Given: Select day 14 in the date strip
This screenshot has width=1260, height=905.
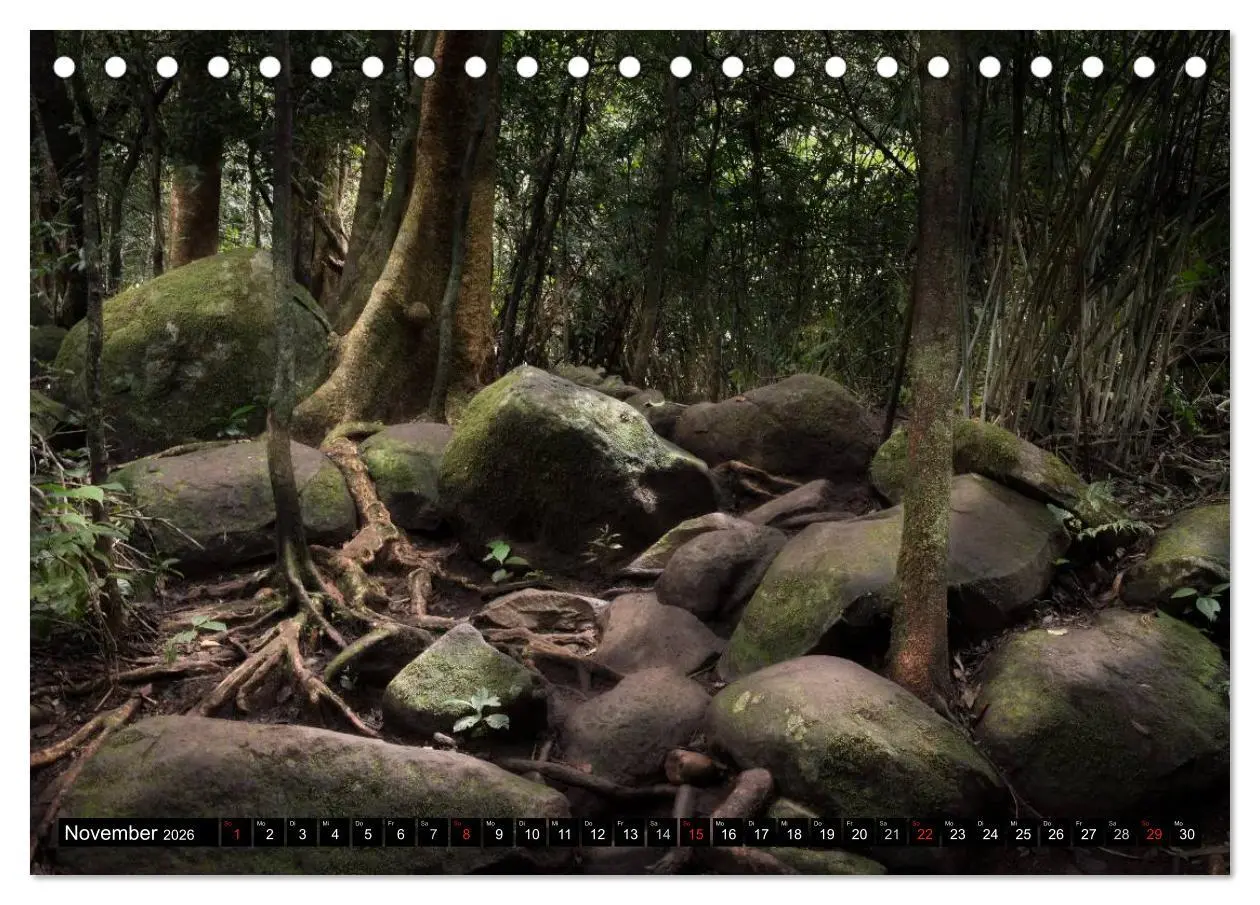Looking at the screenshot, I should (662, 833).
